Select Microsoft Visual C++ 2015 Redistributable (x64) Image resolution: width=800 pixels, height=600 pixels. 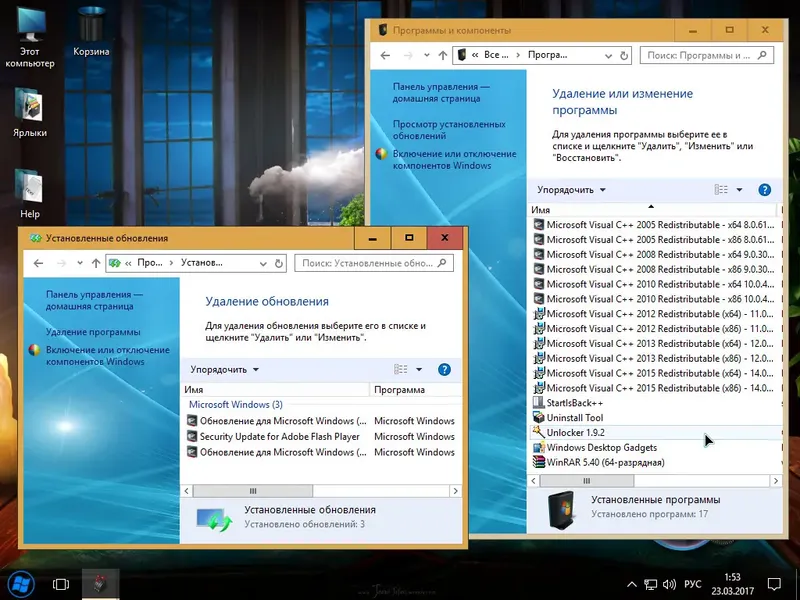click(656, 373)
